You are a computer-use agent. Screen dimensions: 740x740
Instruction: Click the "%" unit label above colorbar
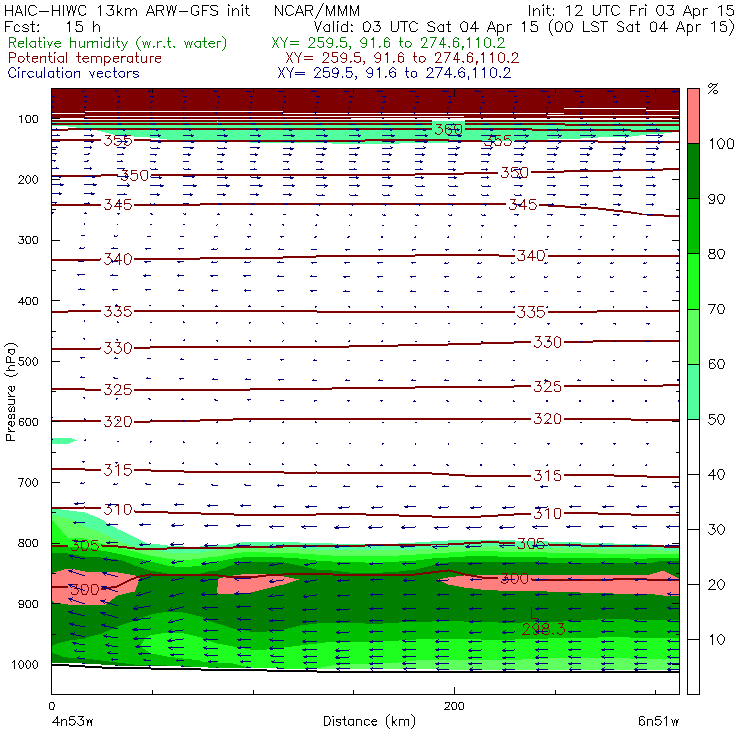click(x=713, y=89)
